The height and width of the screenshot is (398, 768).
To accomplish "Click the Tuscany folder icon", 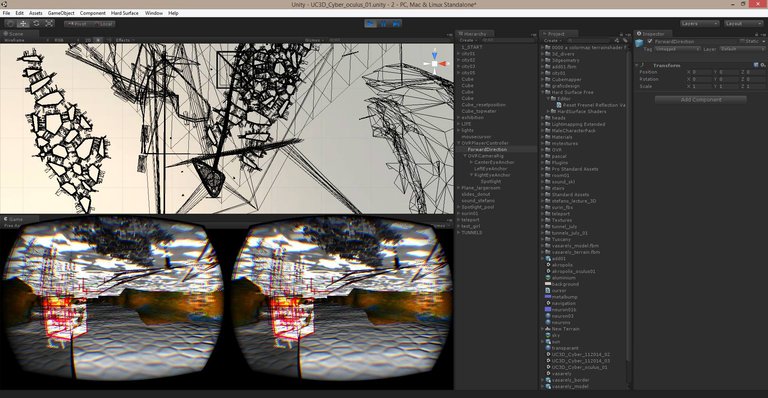I will pos(548,239).
